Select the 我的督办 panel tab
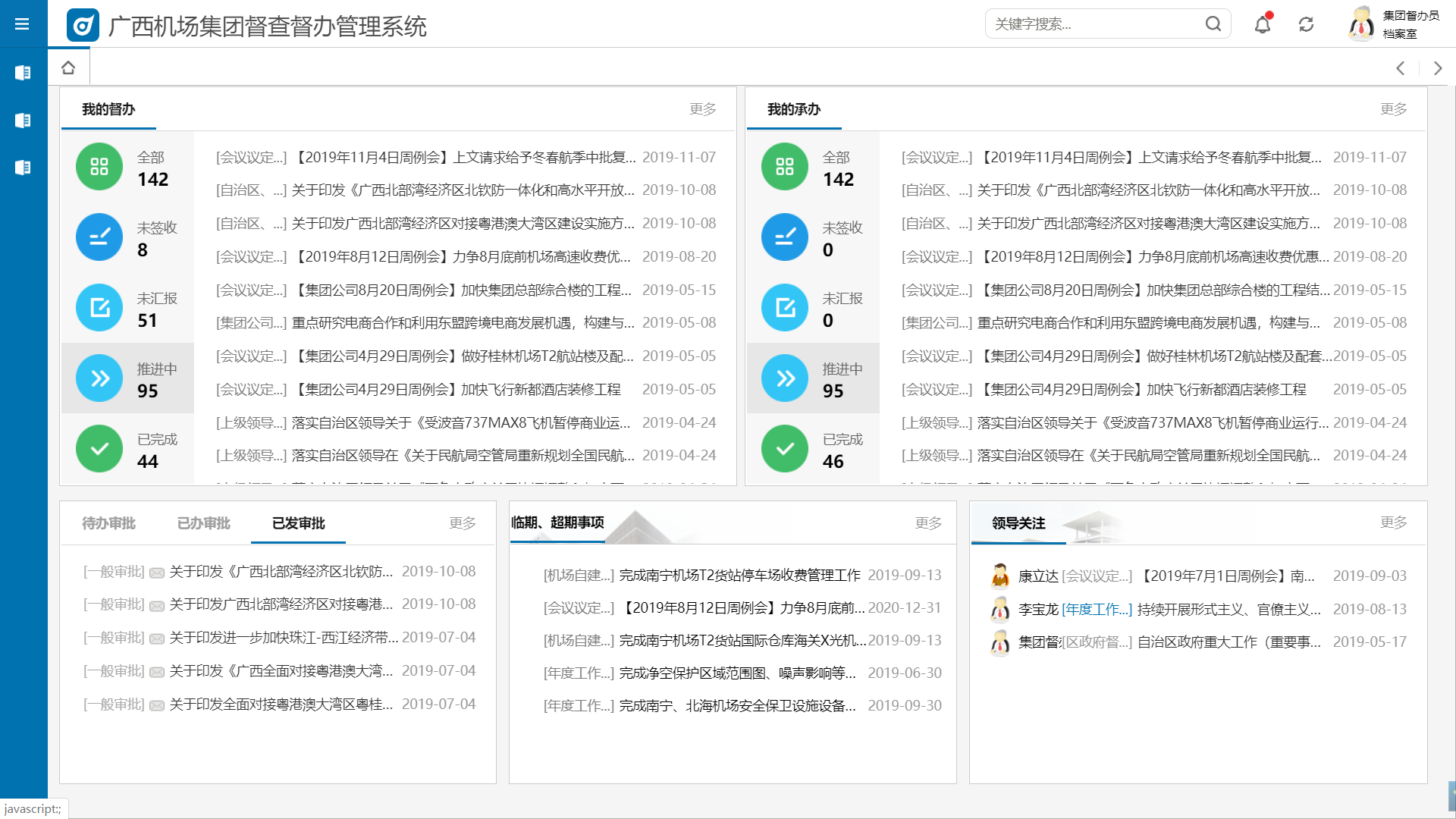1456x819 pixels. [x=108, y=109]
